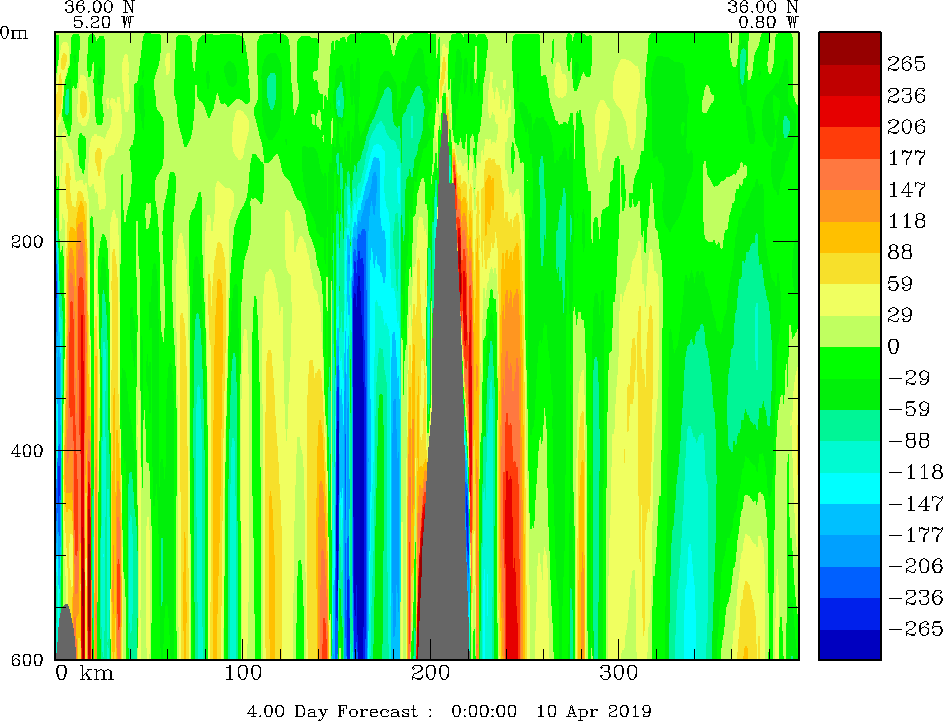This screenshot has width=943, height=721.
Task: Click the 200 depth axis label
Action: (x=27, y=242)
